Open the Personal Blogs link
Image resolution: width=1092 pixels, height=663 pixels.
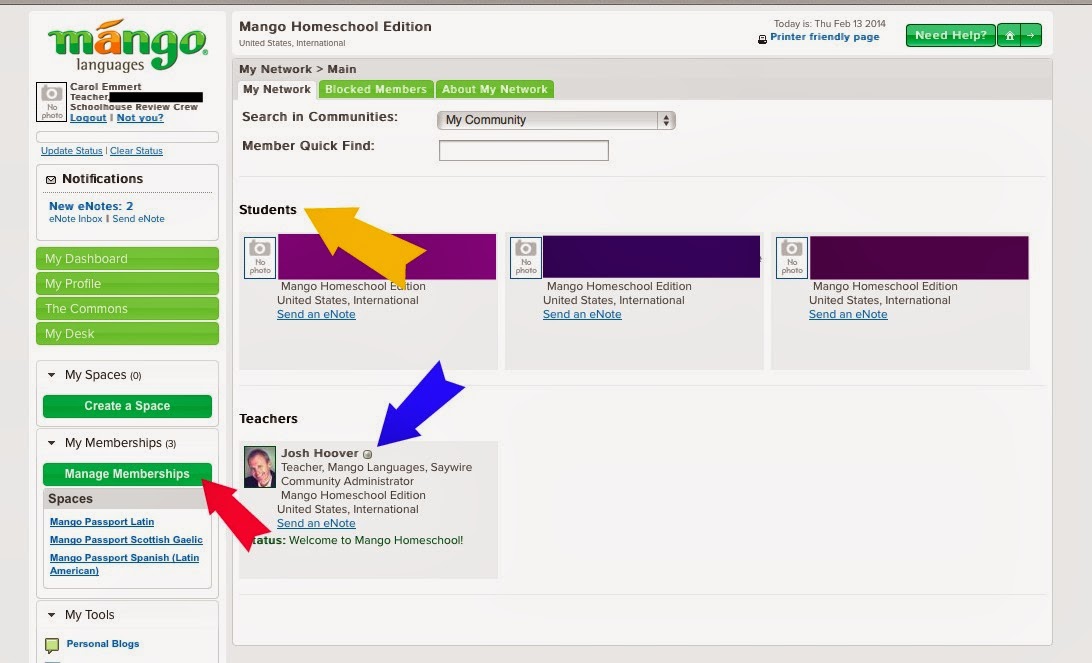pyautogui.click(x=102, y=644)
